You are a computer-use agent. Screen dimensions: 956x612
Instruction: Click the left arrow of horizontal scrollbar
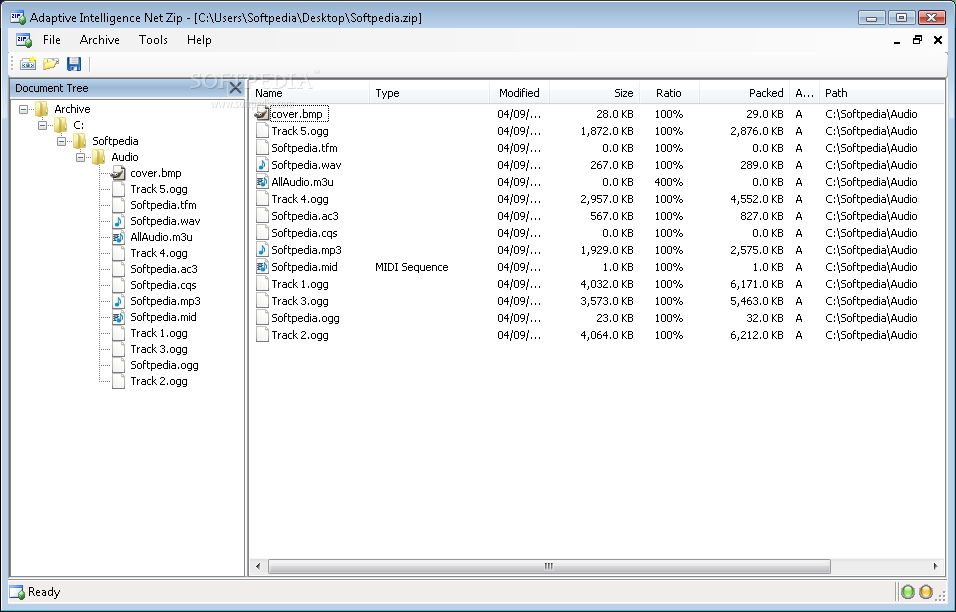259,566
